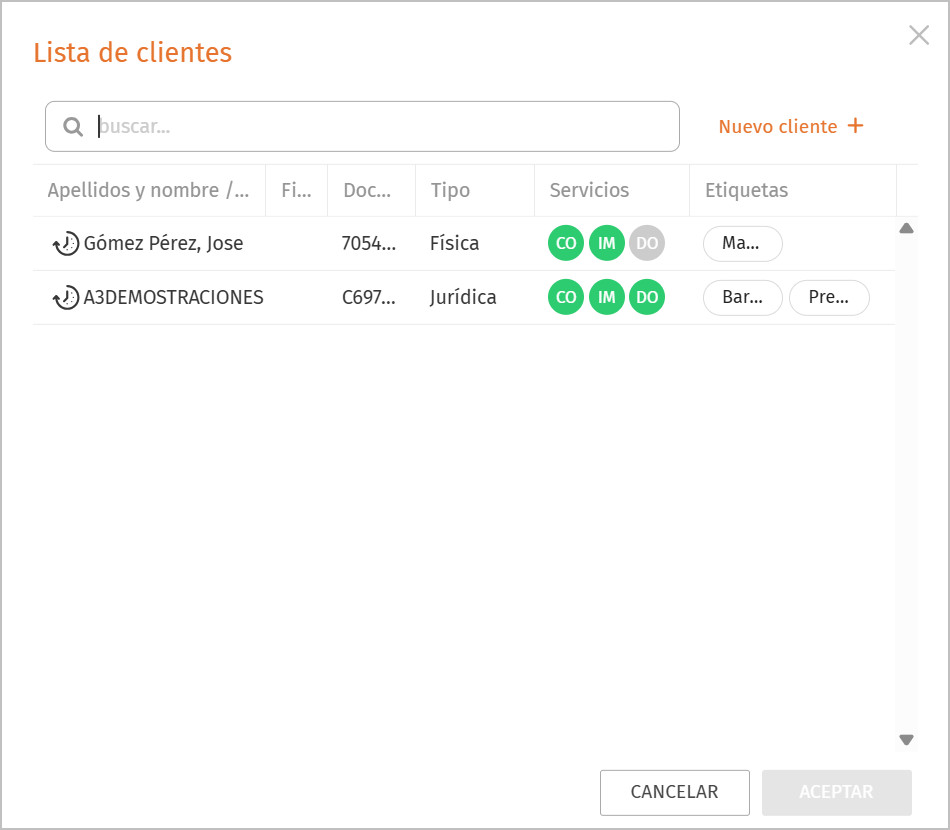Select client Gómez Pérez, Jose
Image resolution: width=950 pixels, height=830 pixels.
163,244
